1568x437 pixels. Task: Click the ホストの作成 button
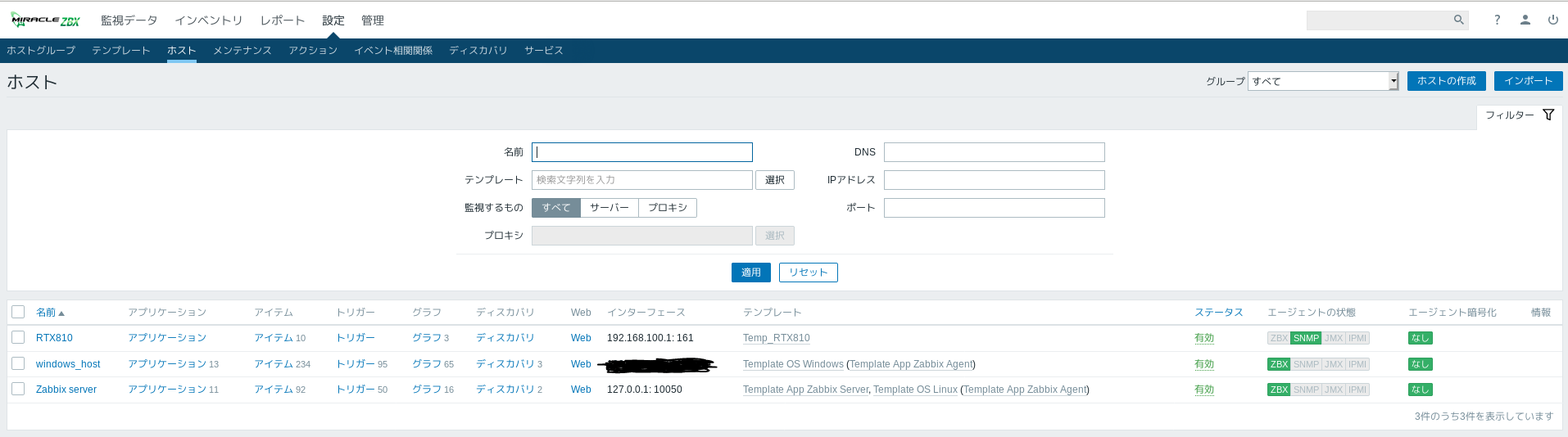point(1446,81)
